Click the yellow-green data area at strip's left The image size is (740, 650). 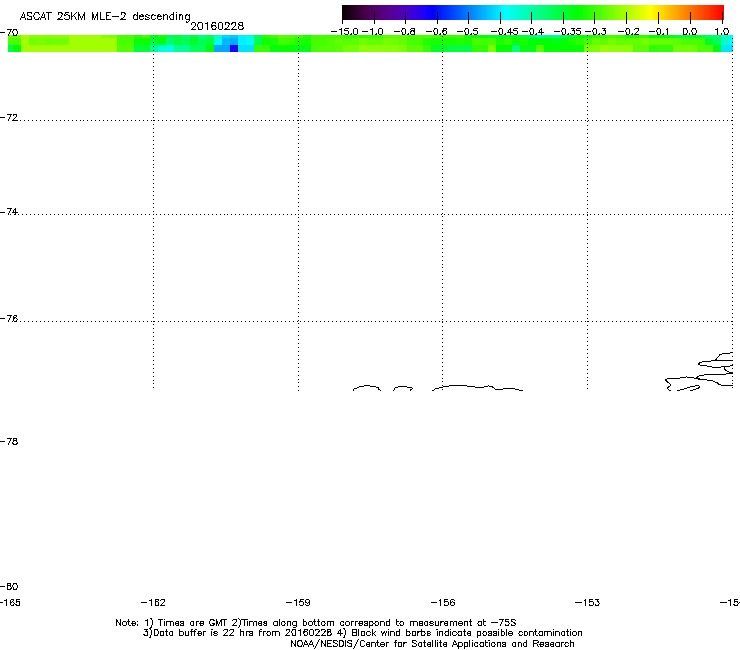tap(71, 43)
